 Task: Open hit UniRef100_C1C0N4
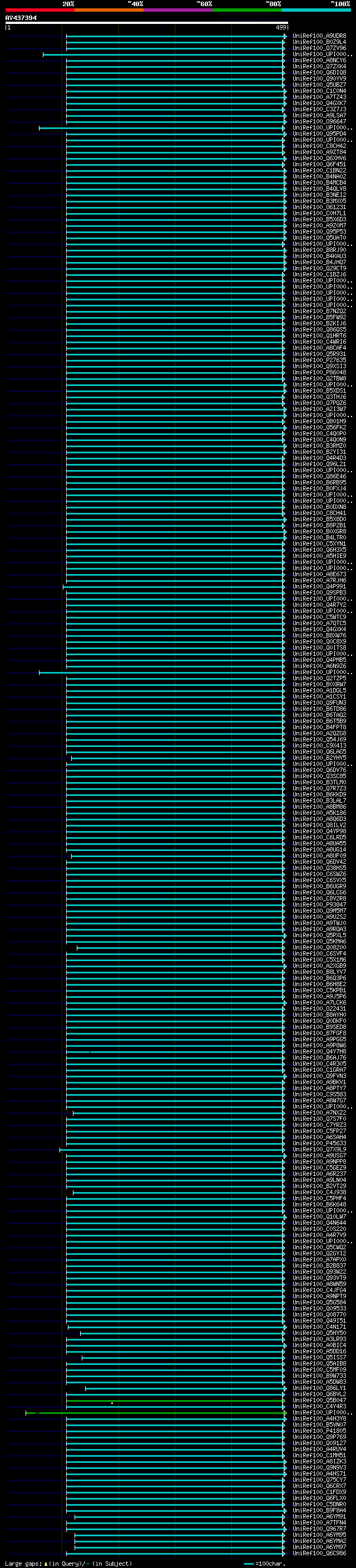coord(319,91)
